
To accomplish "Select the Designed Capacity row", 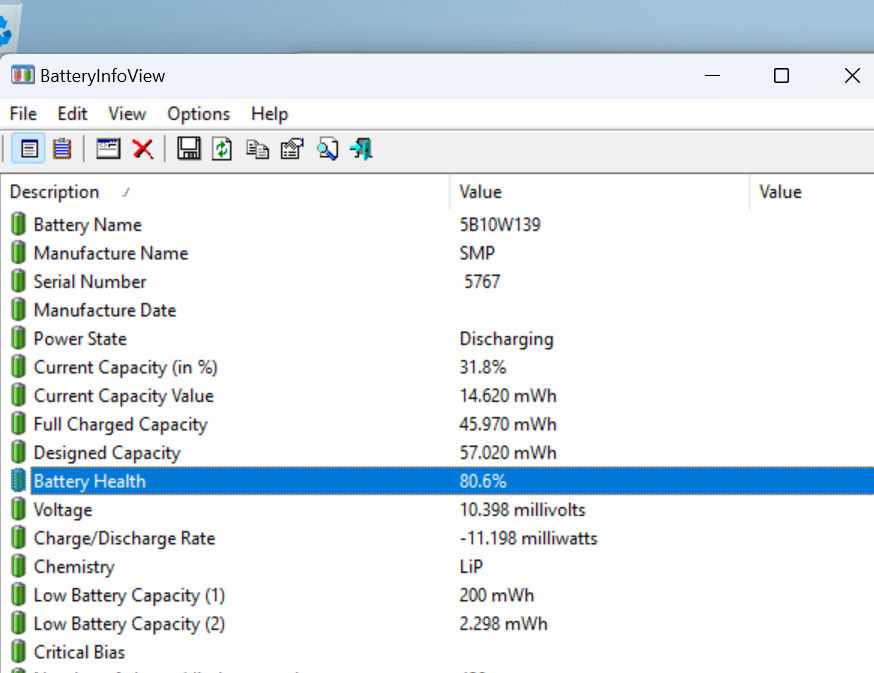I will coord(437,452).
